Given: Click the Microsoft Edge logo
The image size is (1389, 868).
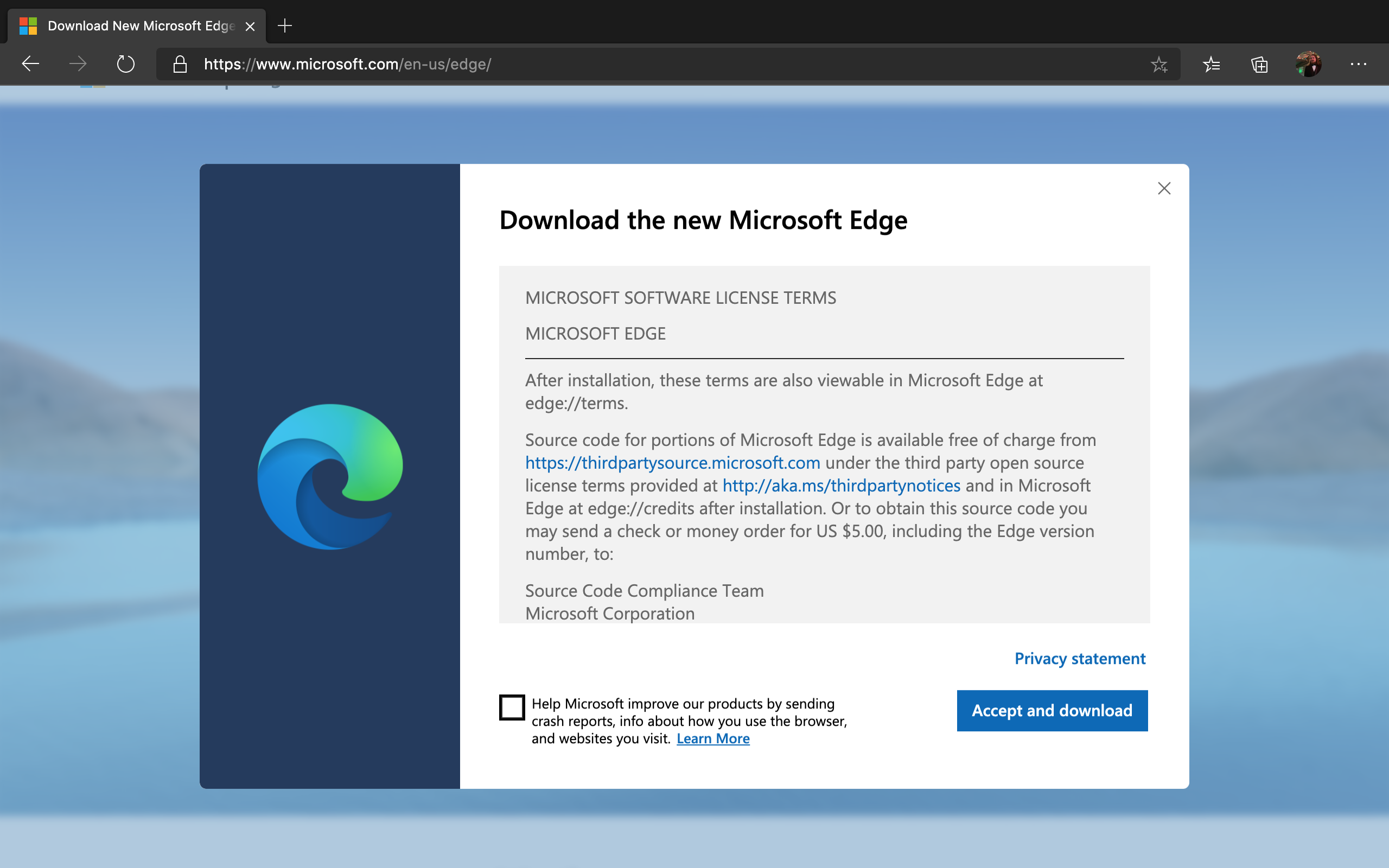Looking at the screenshot, I should [330, 476].
